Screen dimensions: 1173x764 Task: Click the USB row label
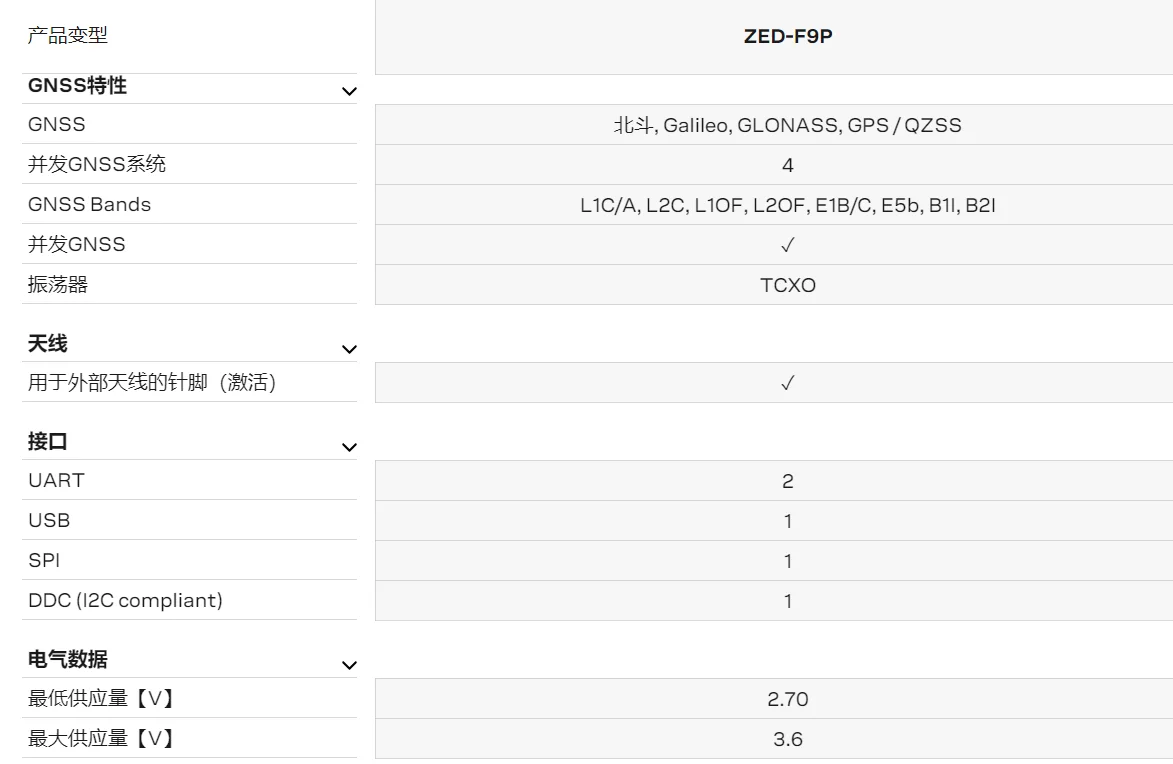(49, 520)
